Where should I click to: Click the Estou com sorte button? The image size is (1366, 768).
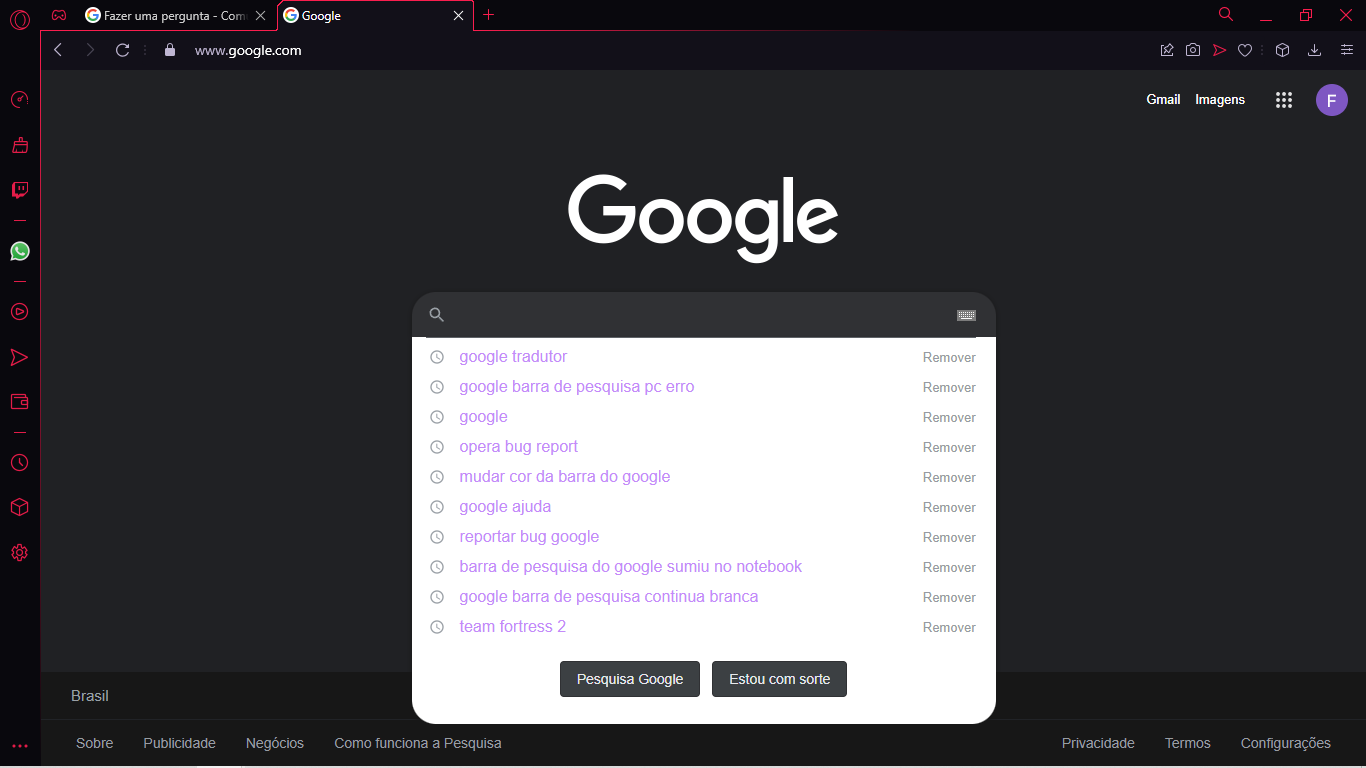click(779, 679)
